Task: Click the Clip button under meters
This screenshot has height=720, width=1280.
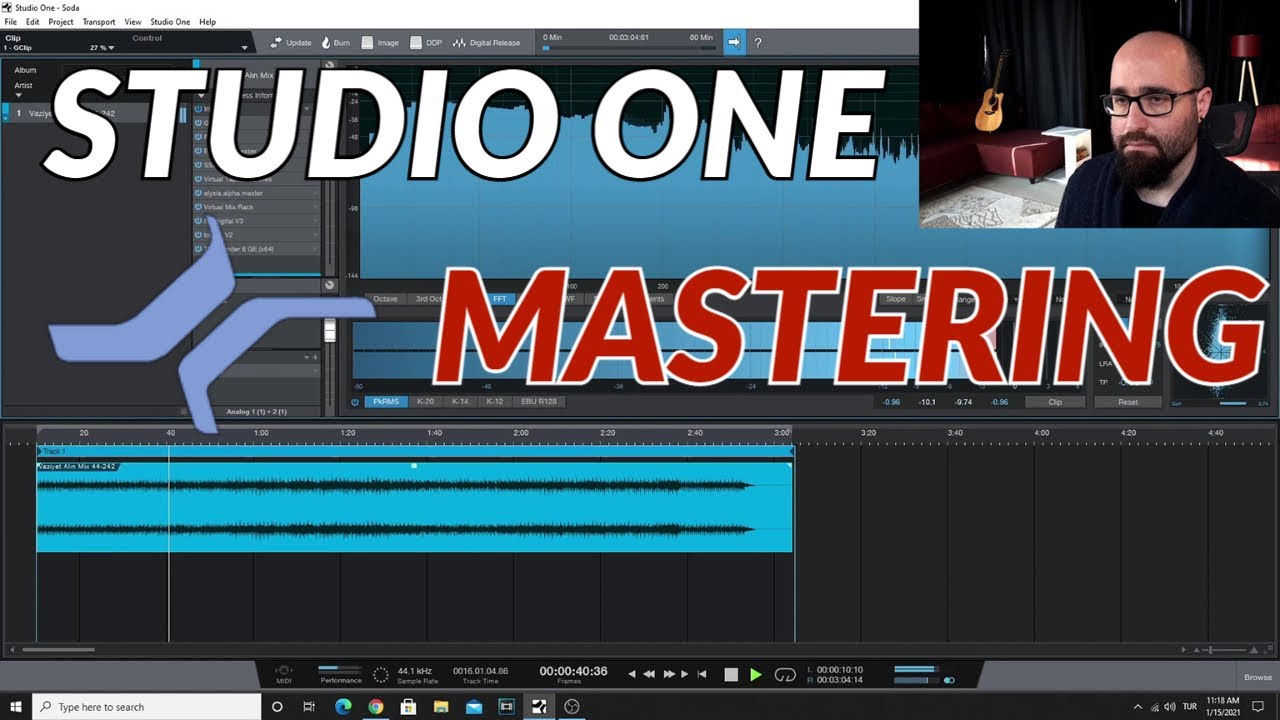Action: [1055, 402]
